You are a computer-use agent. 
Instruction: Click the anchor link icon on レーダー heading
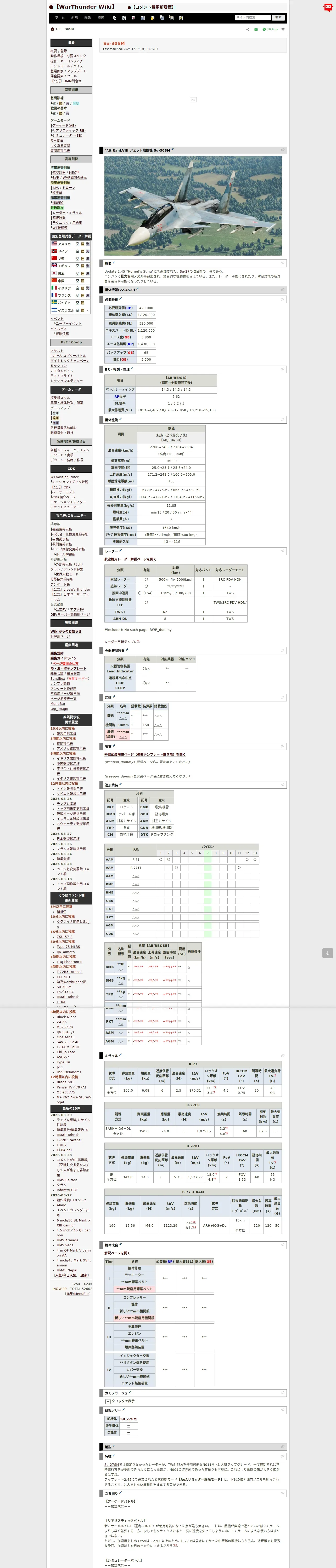pos(282,551)
